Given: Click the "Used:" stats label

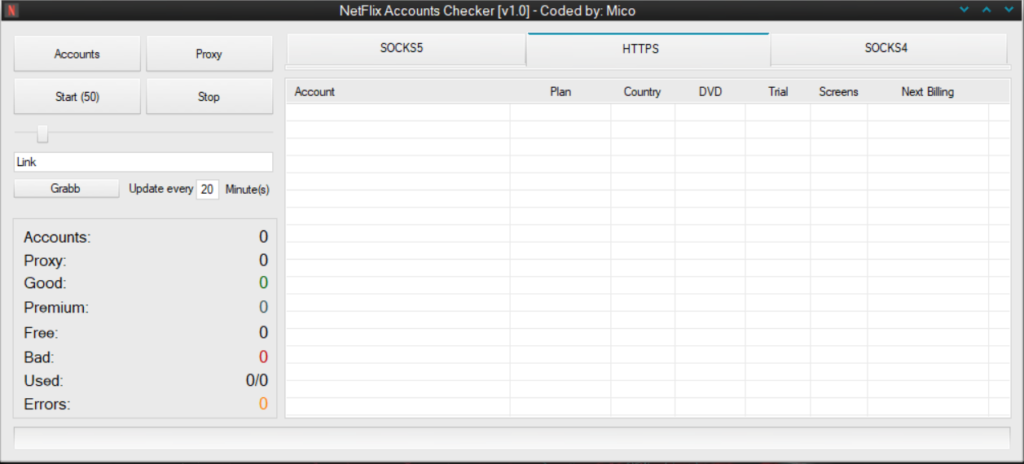Looking at the screenshot, I should (x=43, y=380).
